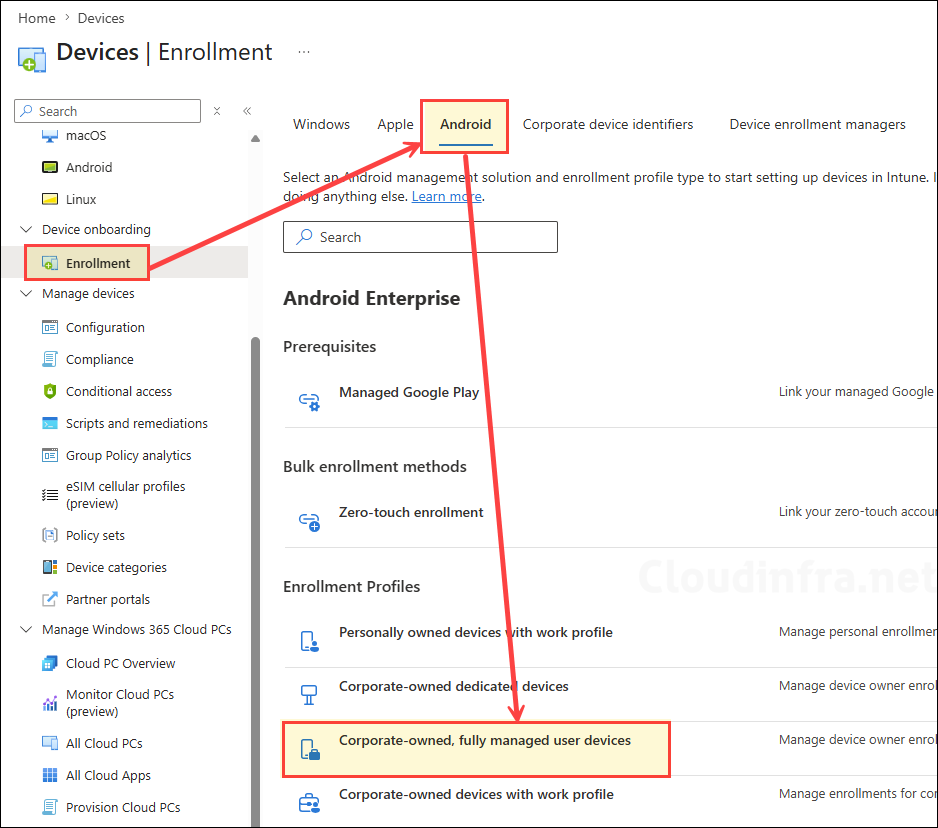Open Group Policy analytics
938x828 pixels.
[x=129, y=455]
